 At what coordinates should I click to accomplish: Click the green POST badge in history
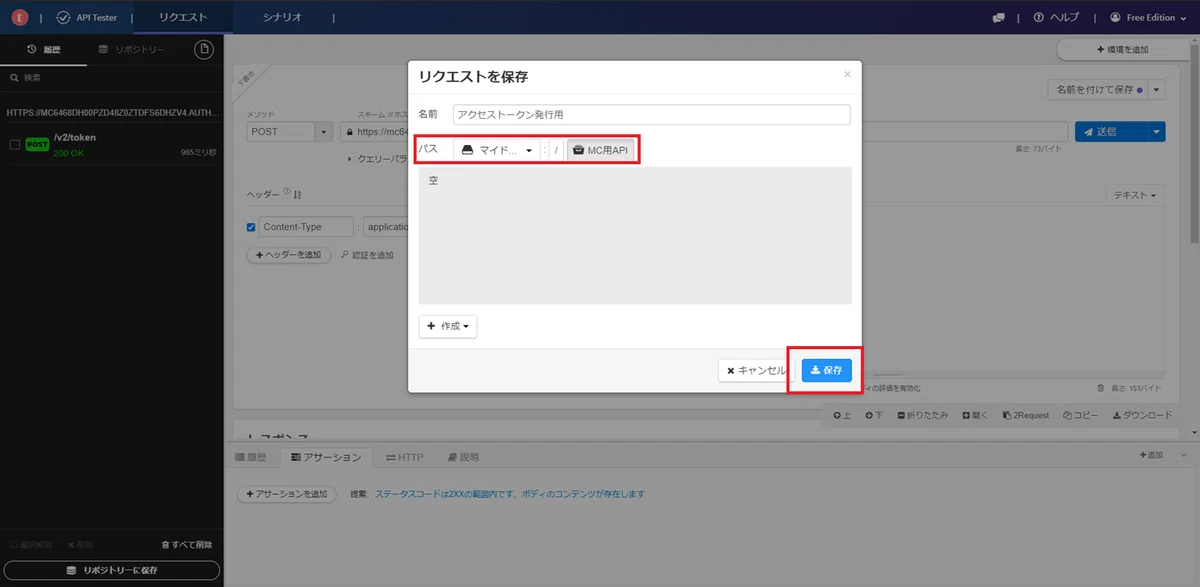pos(37,144)
